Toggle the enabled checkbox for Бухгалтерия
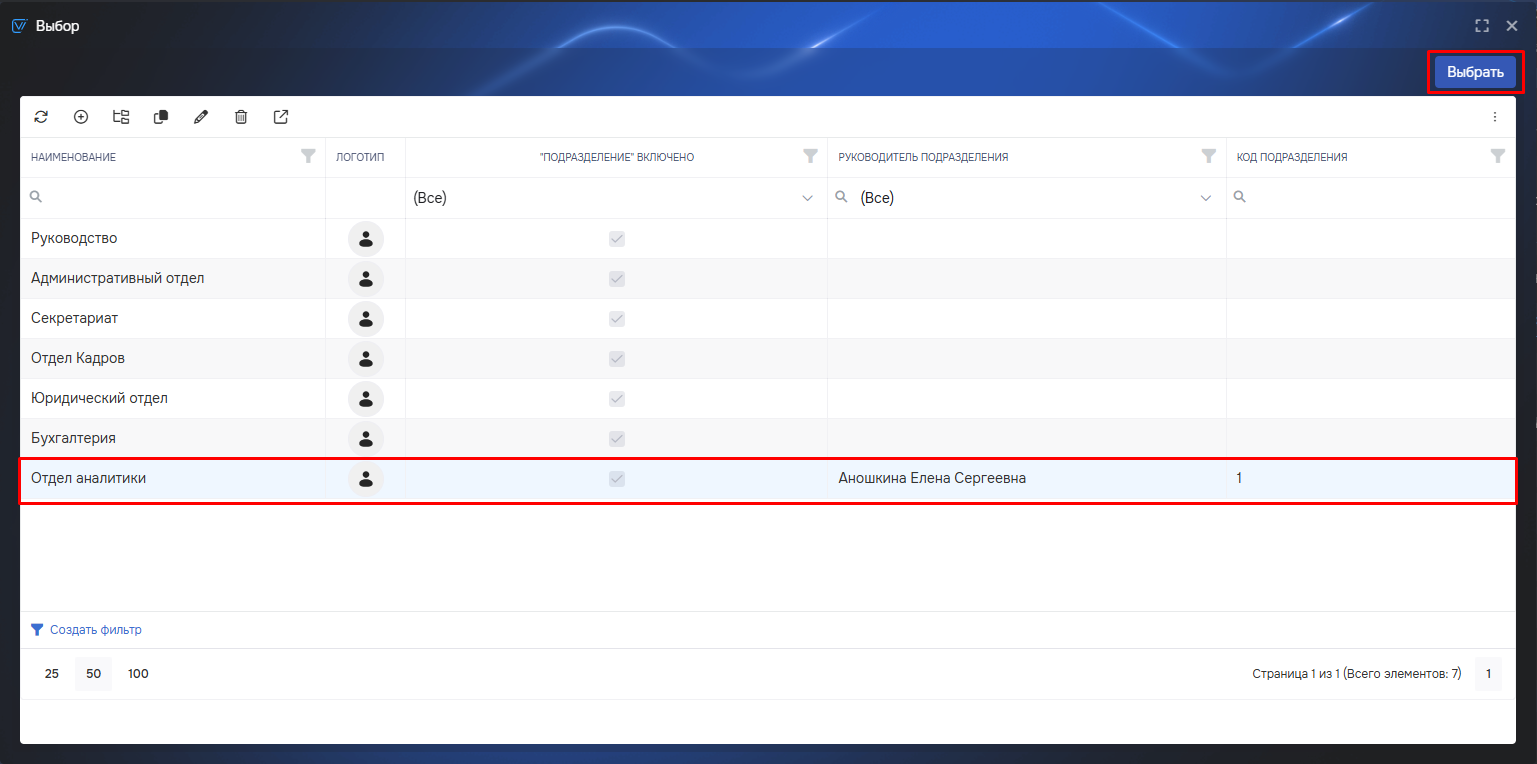This screenshot has height=764, width=1537. tap(617, 439)
